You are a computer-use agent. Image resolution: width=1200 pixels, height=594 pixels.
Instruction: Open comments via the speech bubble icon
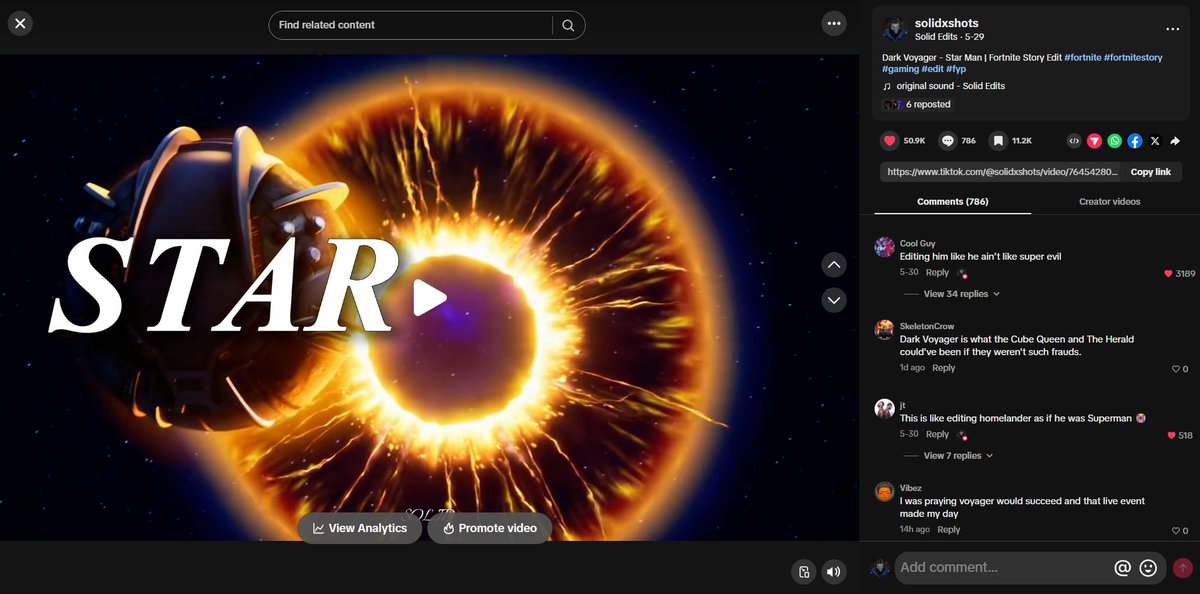point(948,141)
